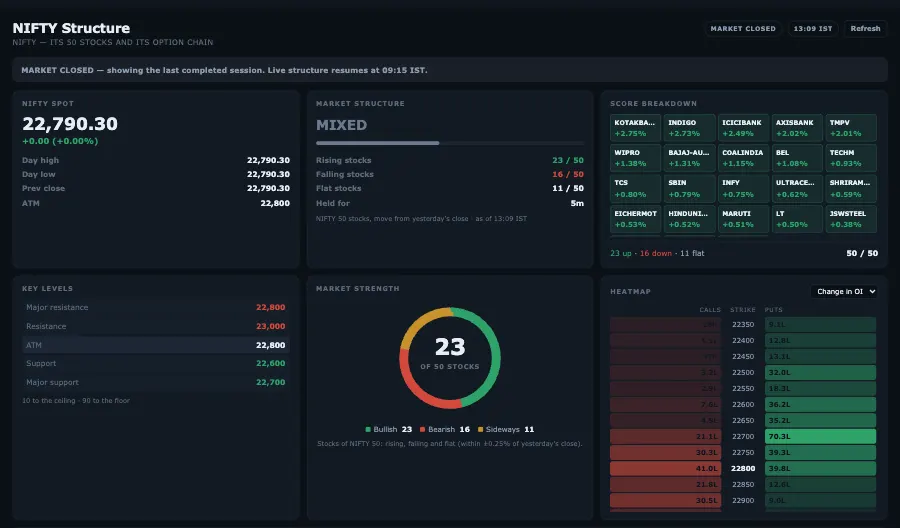The height and width of the screenshot is (528, 900).
Task: Click the 21.8L calls cell at 22850
Action: [665, 484]
